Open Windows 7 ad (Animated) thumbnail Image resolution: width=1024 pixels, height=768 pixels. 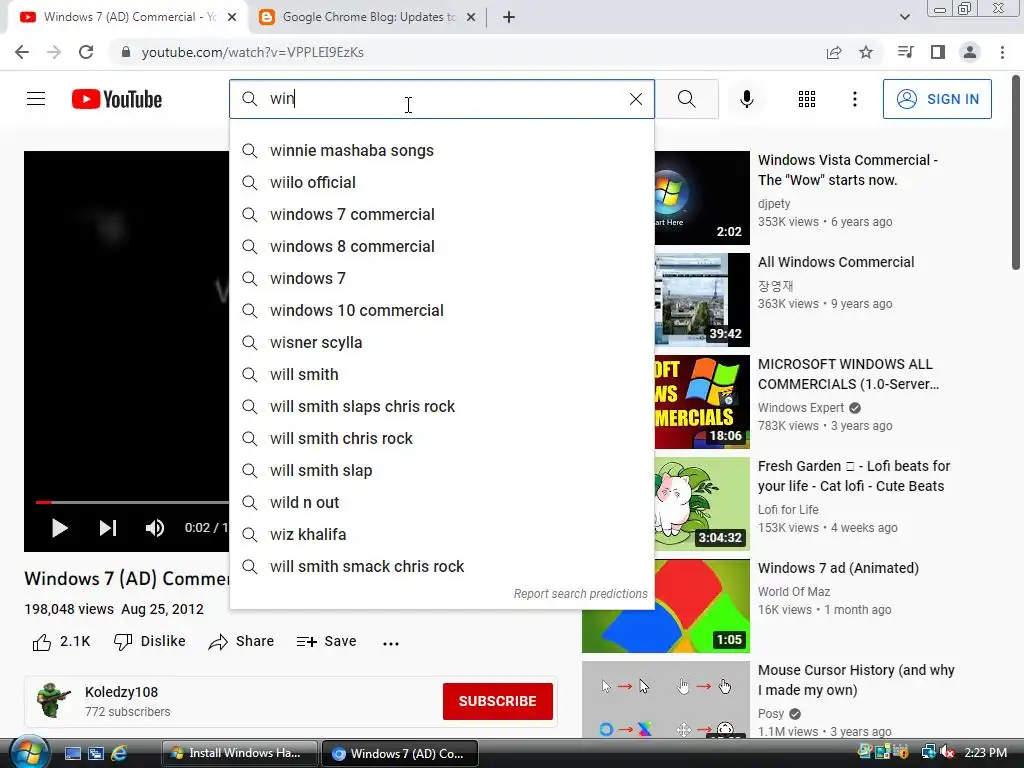[x=665, y=606]
